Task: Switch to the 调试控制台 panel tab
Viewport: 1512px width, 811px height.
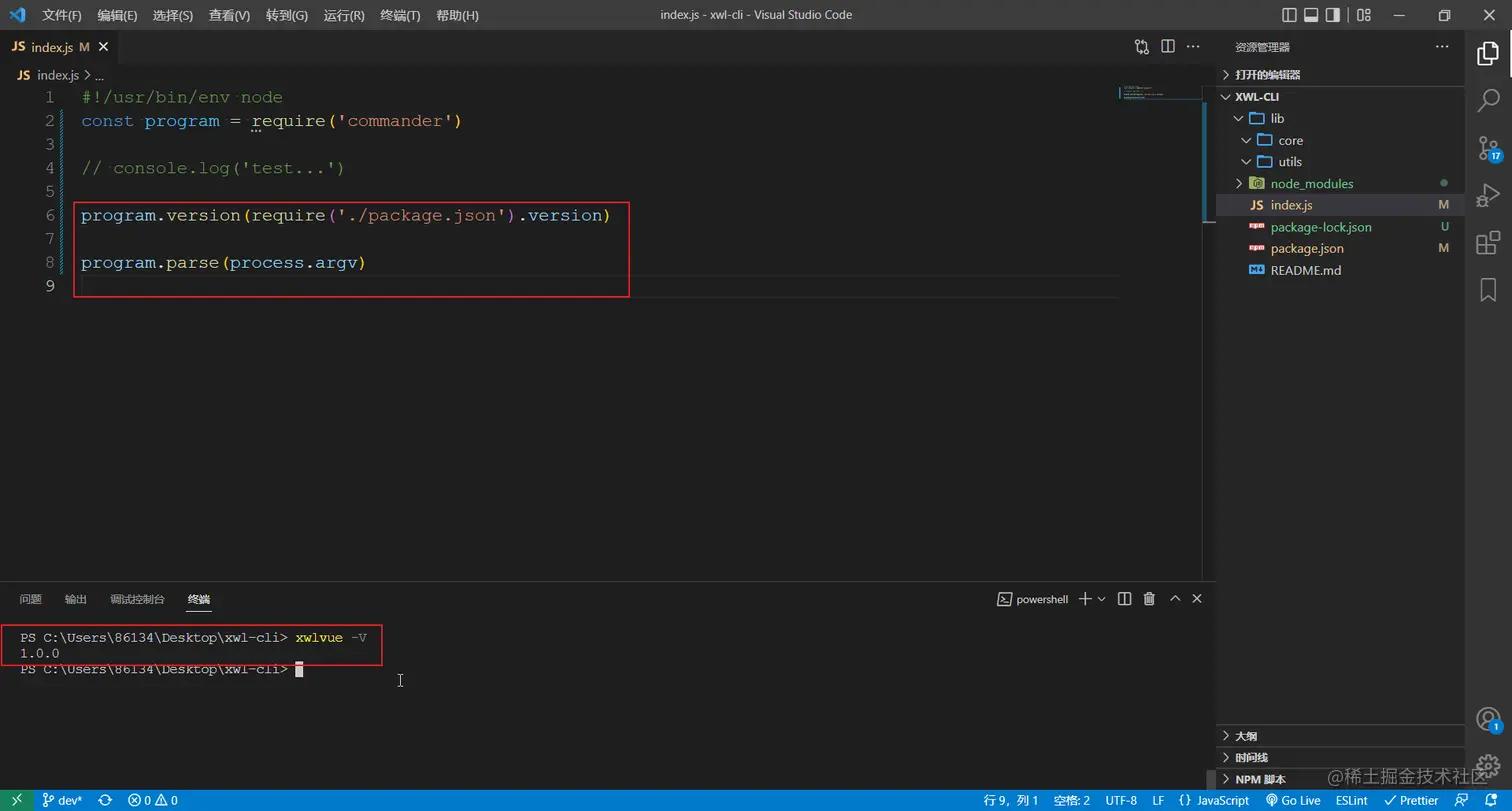Action: [x=137, y=599]
